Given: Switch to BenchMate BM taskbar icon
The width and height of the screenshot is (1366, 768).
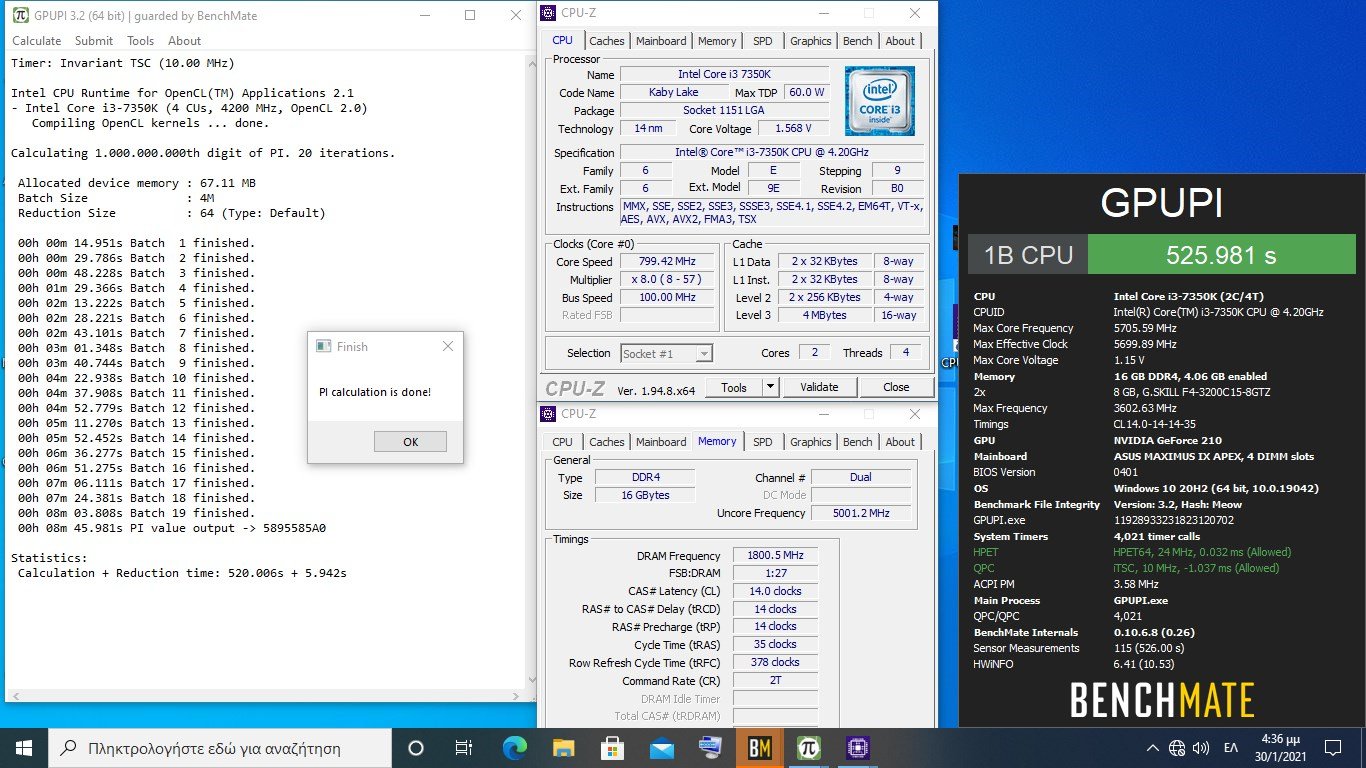Looking at the screenshot, I should click(759, 748).
